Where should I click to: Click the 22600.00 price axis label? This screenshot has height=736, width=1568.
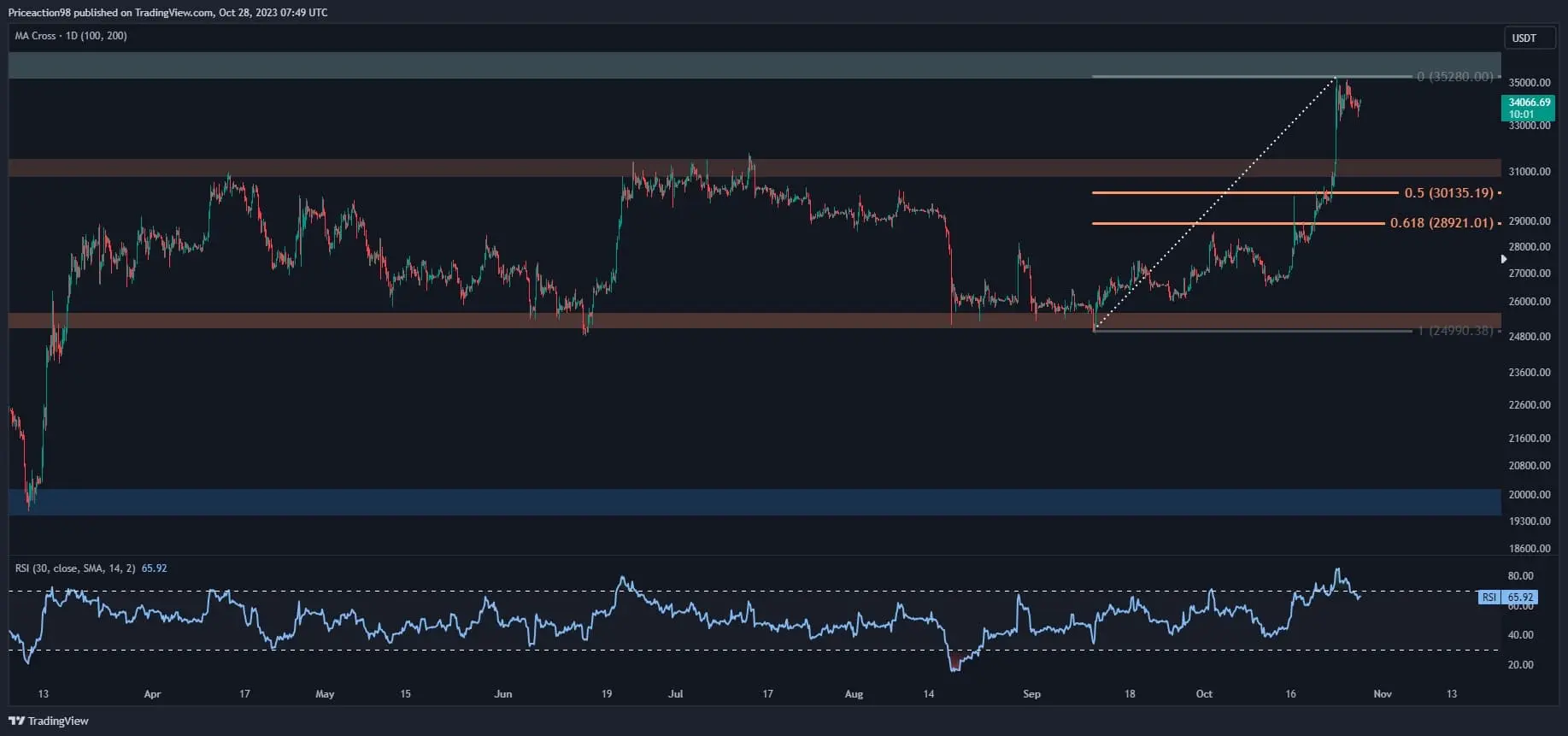tap(1530, 405)
